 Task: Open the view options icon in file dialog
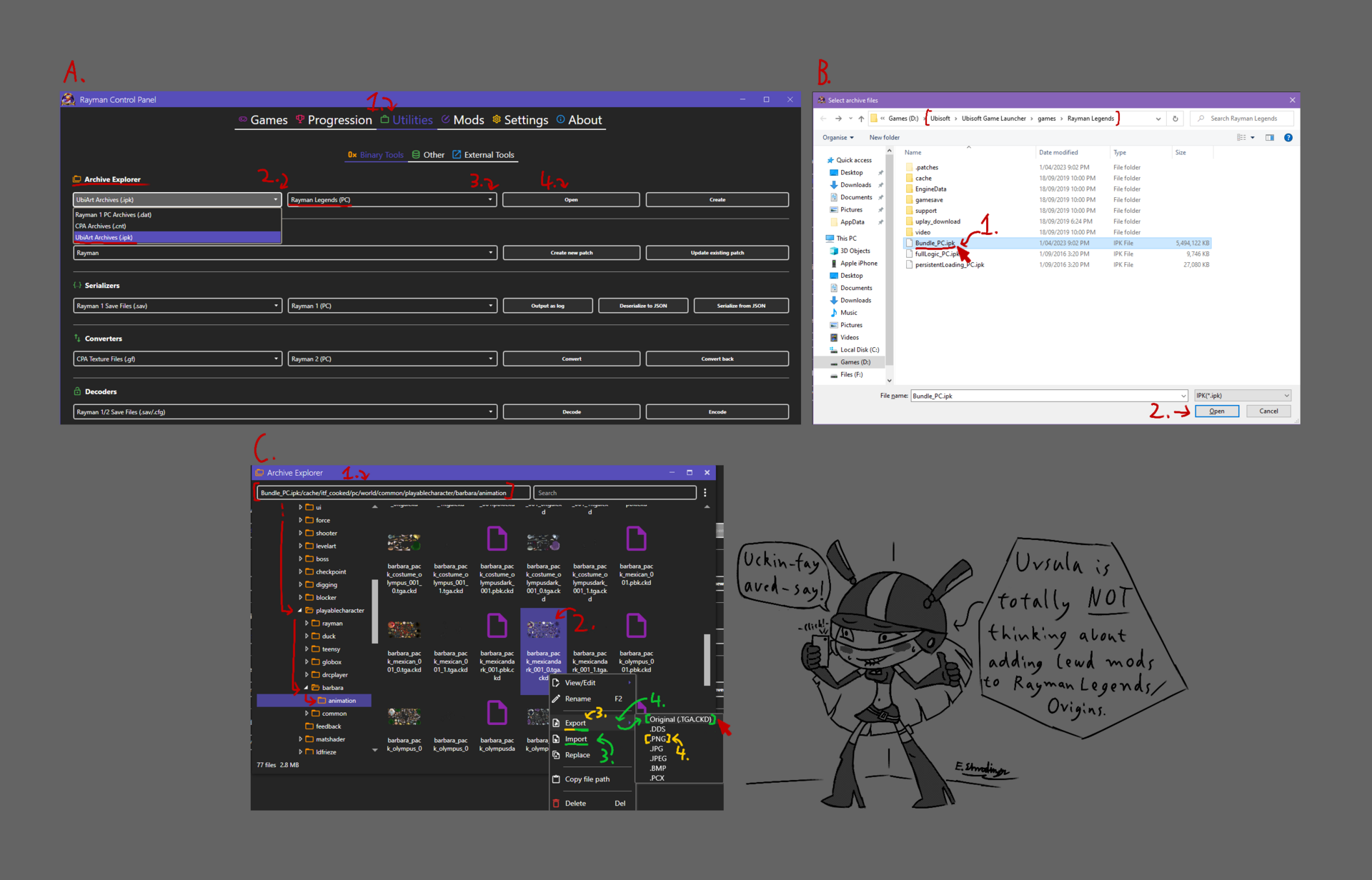click(1242, 138)
